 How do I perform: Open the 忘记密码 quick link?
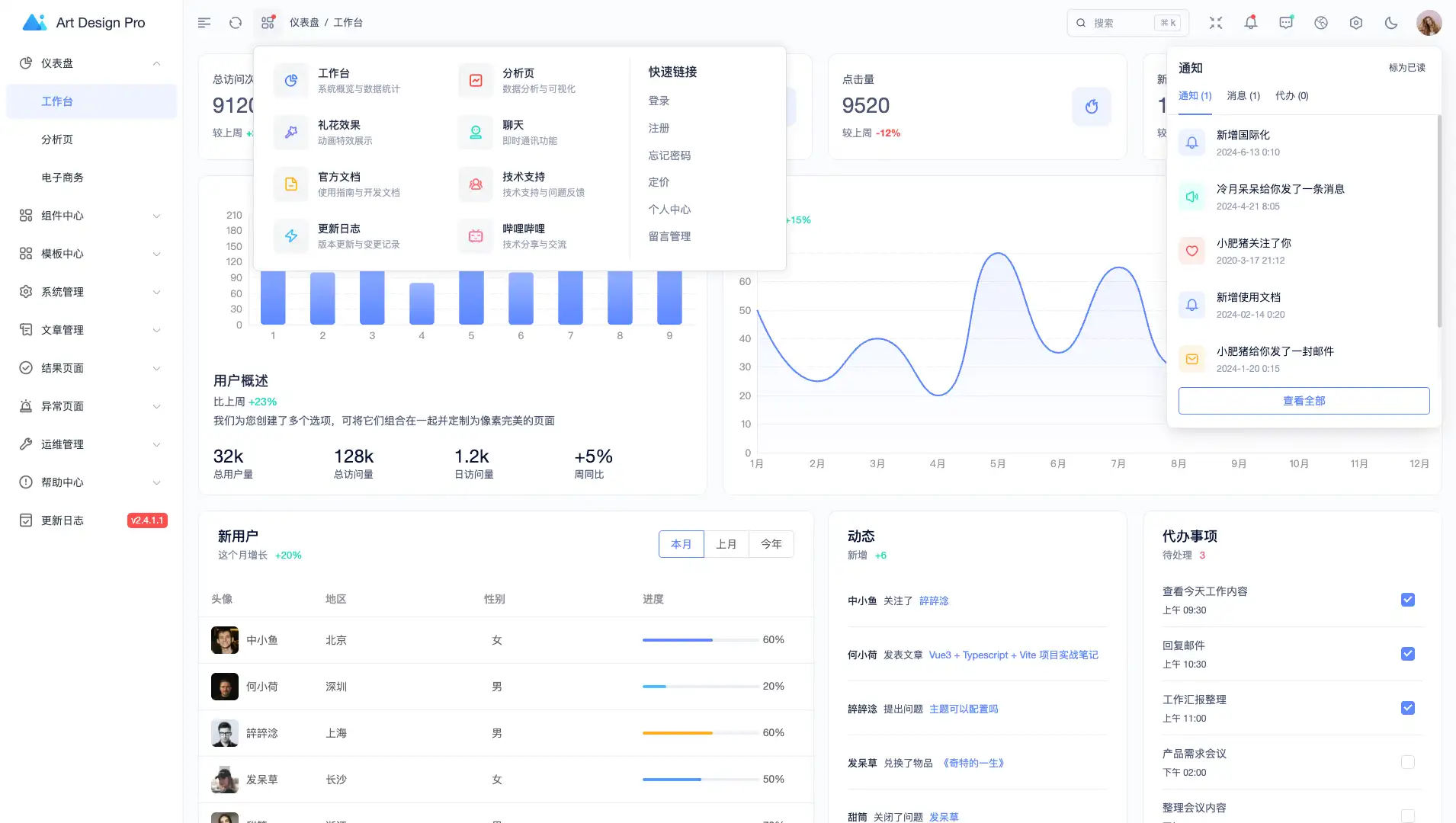point(669,155)
